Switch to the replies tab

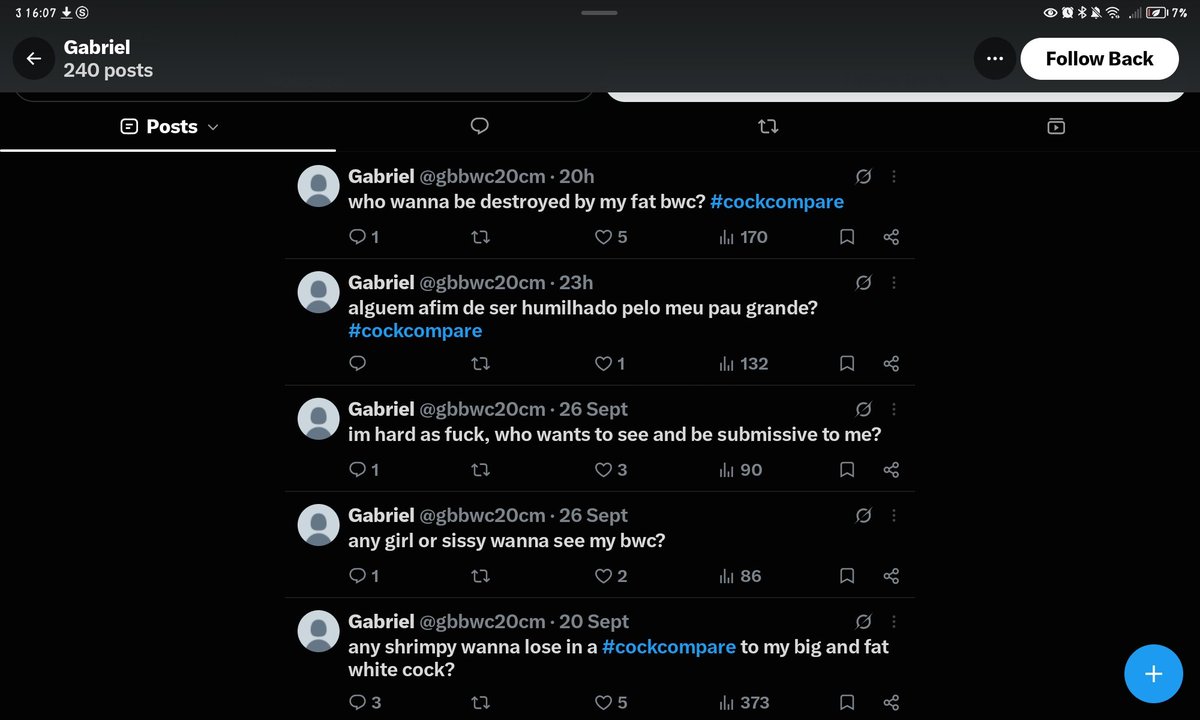[x=480, y=126]
